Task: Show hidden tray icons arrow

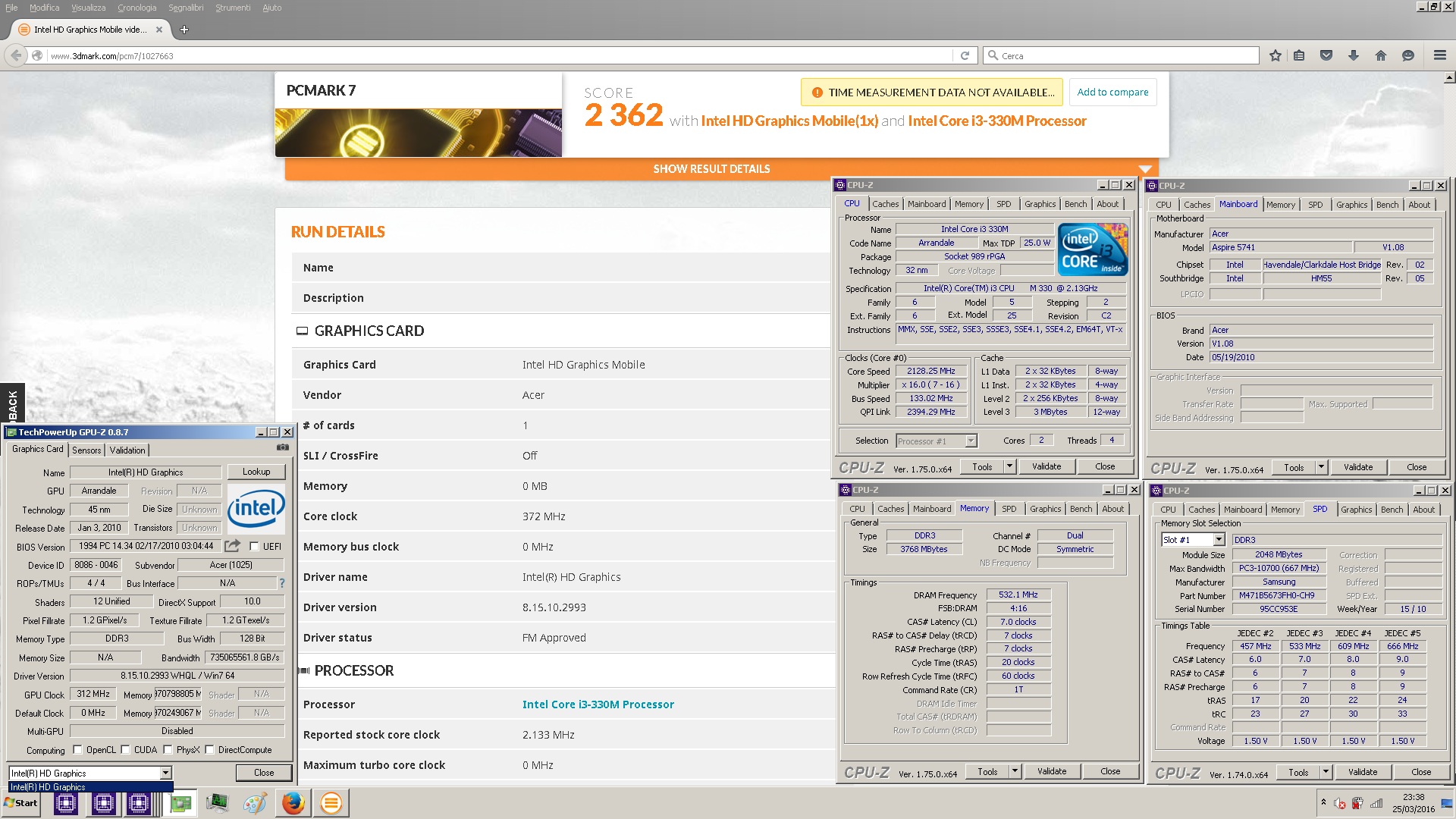Action: coord(1323,803)
